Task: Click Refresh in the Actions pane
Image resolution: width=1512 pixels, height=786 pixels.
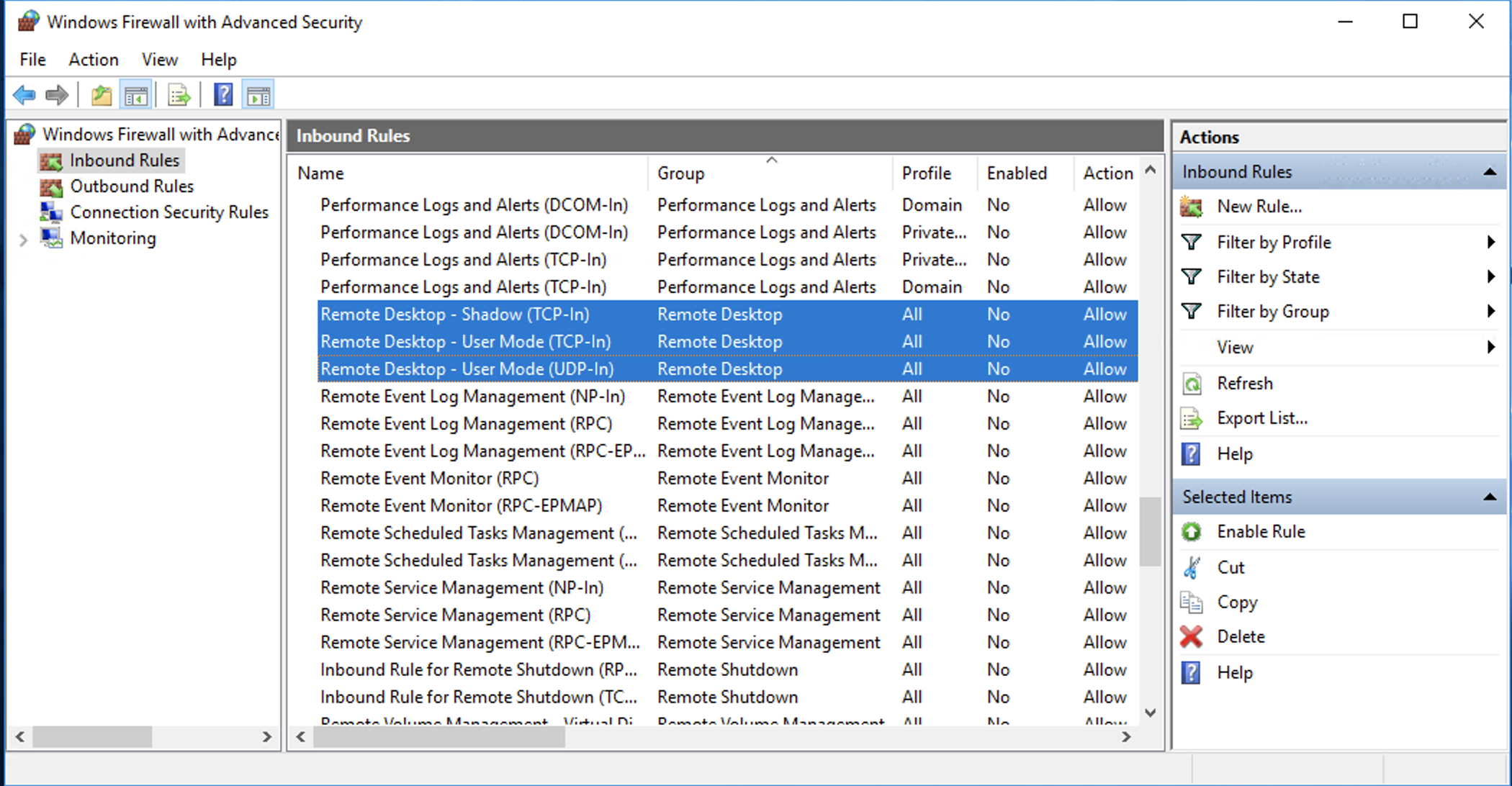Action: [x=1244, y=384]
